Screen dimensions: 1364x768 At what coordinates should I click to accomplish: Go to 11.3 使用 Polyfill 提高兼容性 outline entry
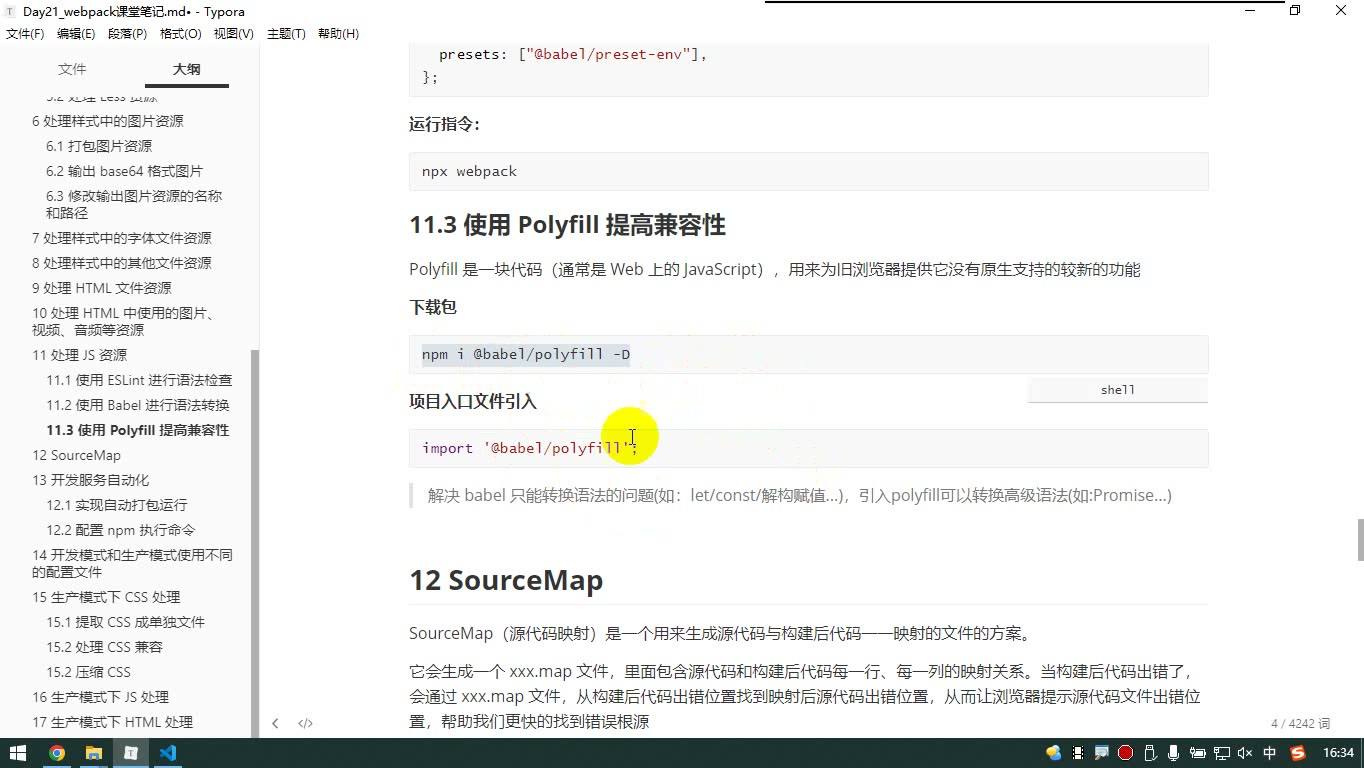click(138, 430)
